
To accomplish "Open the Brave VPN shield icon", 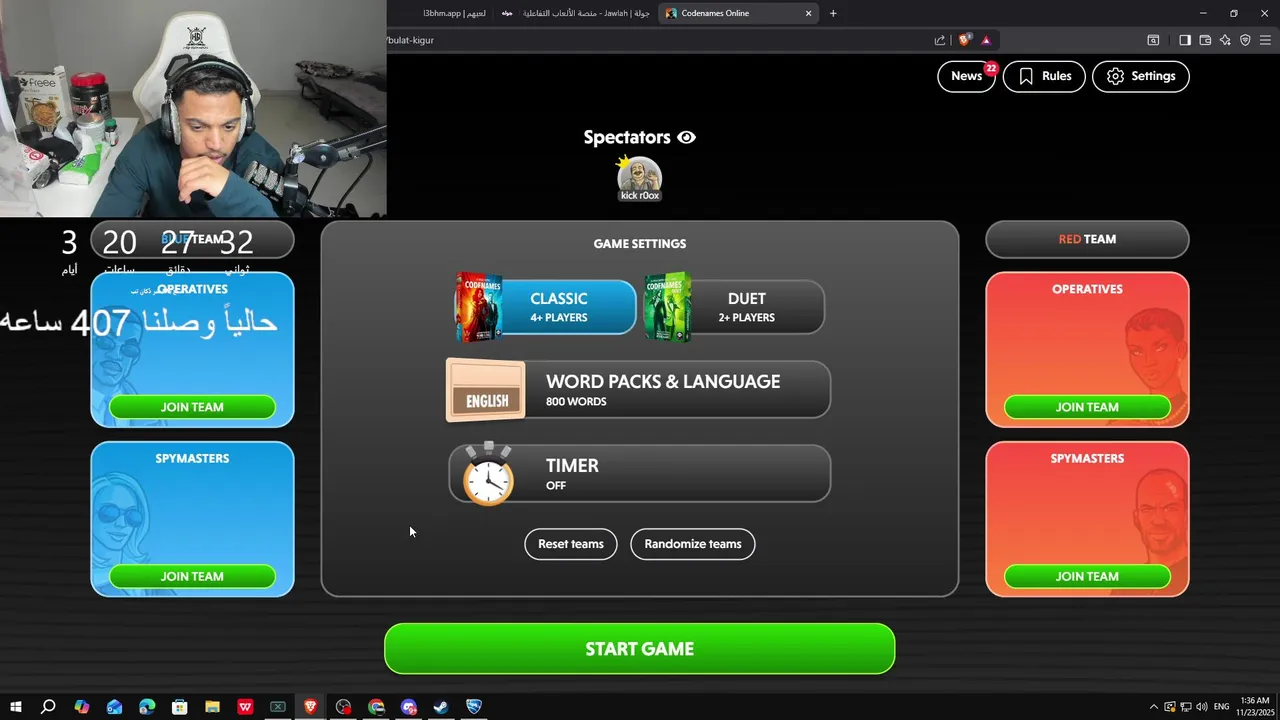I will (x=1245, y=40).
